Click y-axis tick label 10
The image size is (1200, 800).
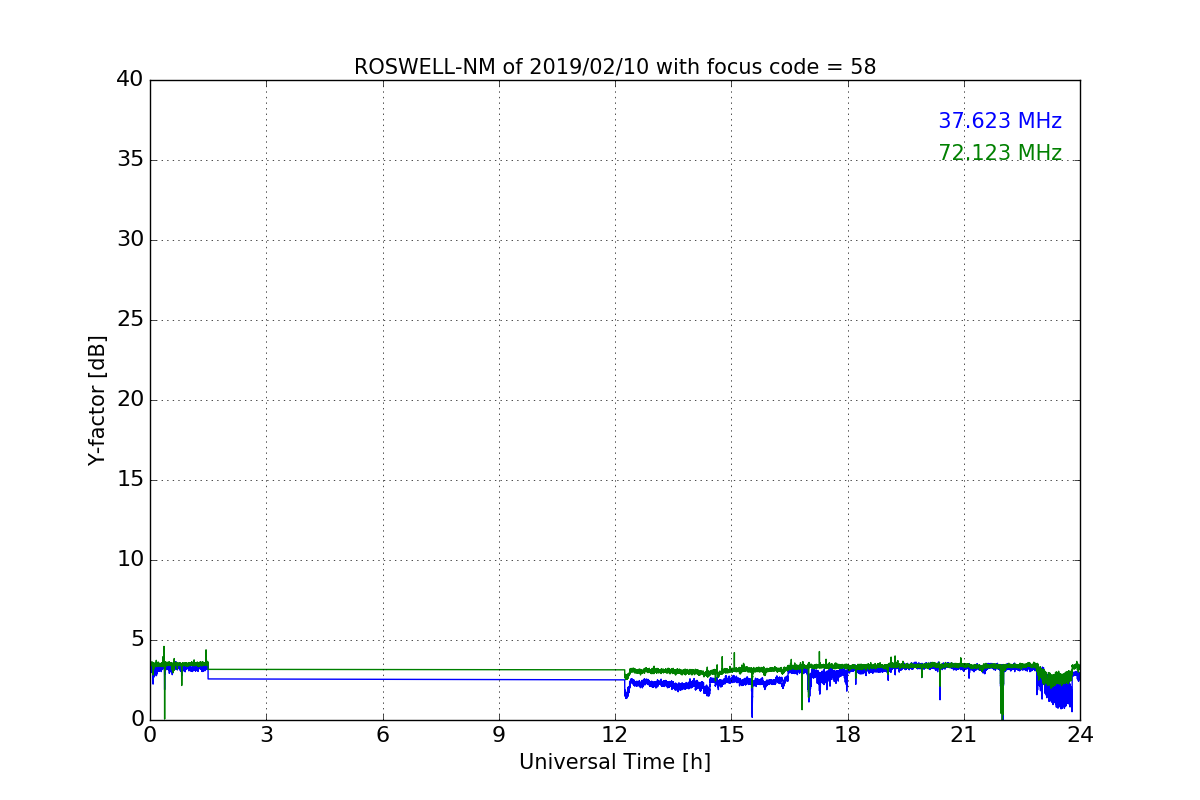click(130, 560)
